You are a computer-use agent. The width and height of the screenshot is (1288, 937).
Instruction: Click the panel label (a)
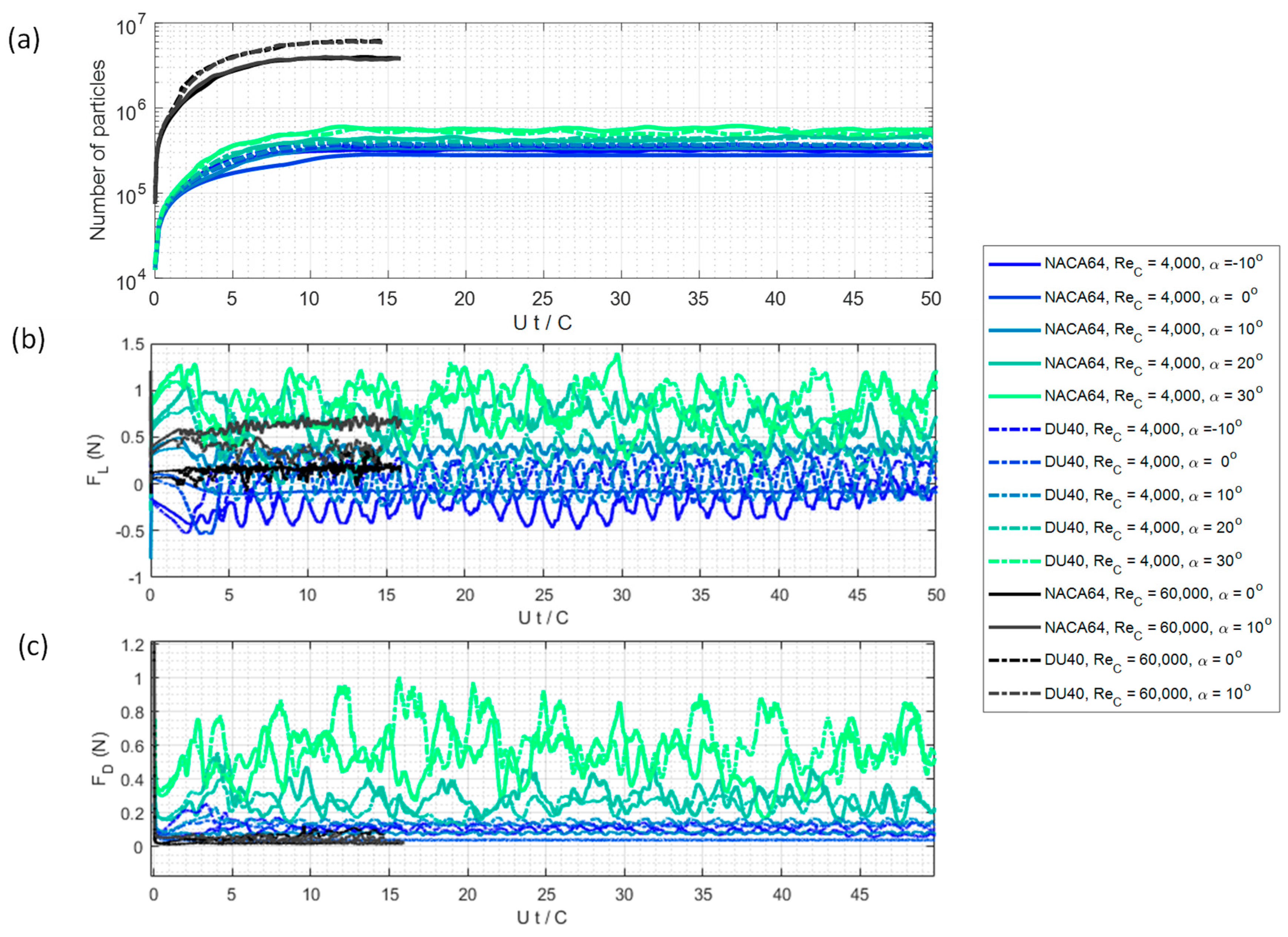tap(24, 41)
